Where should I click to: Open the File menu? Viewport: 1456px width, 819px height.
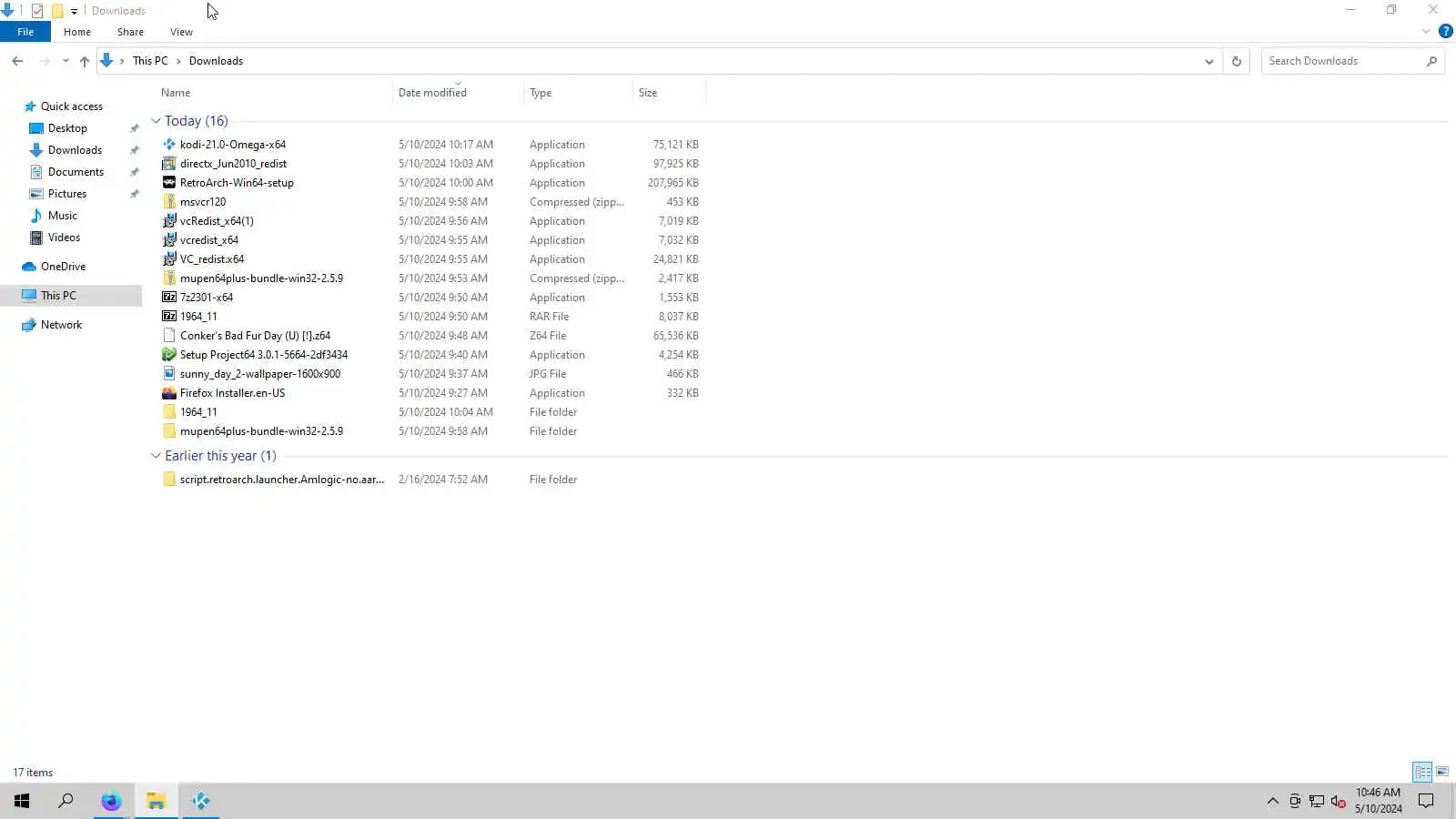coord(25,32)
